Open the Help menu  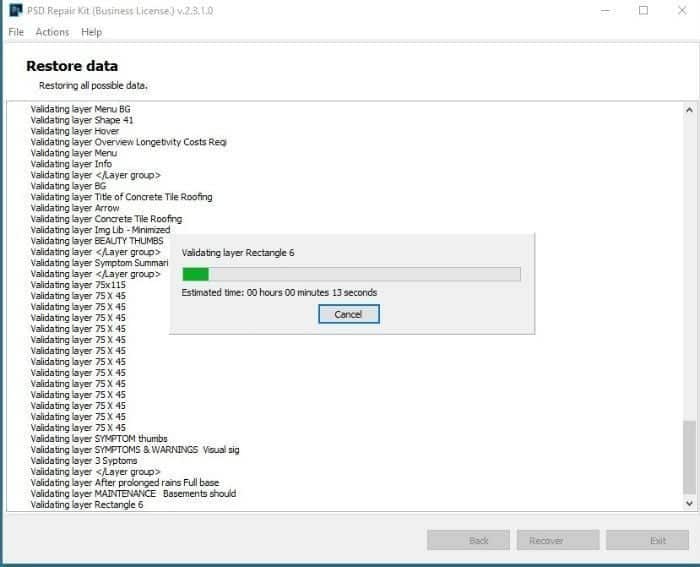click(91, 32)
